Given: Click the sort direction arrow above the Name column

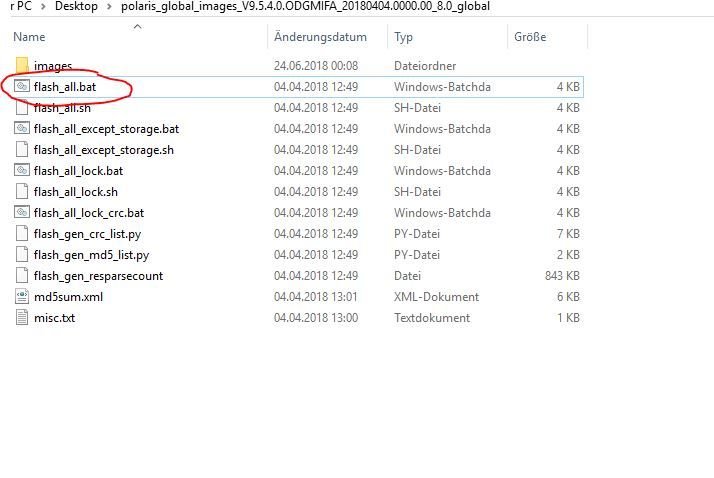Looking at the screenshot, I should tap(137, 27).
